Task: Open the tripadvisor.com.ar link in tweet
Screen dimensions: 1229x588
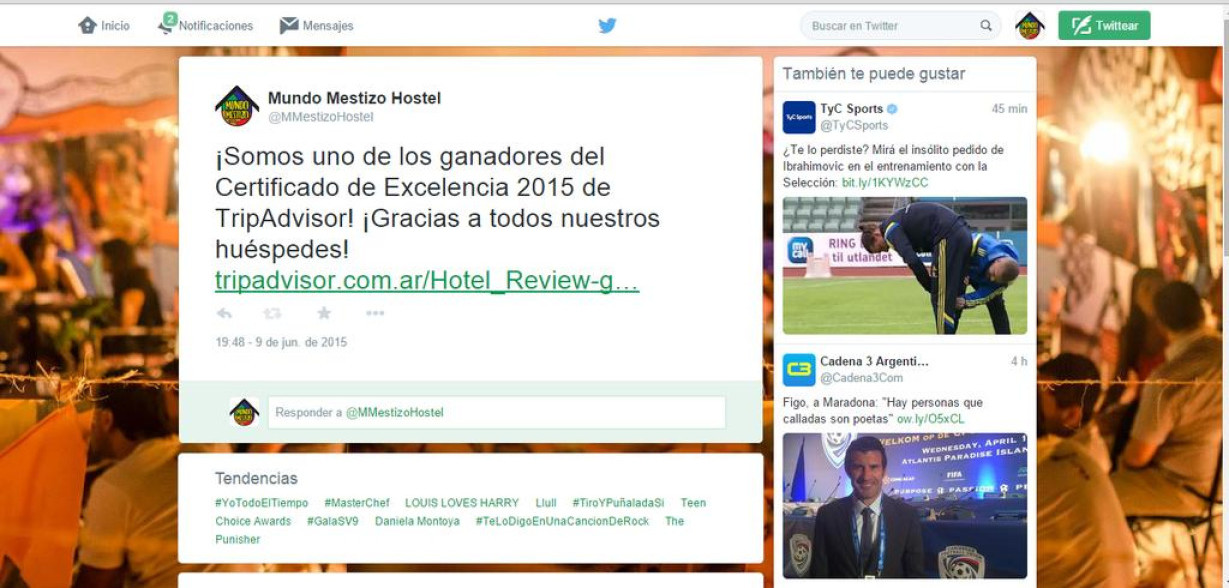Action: [x=427, y=281]
